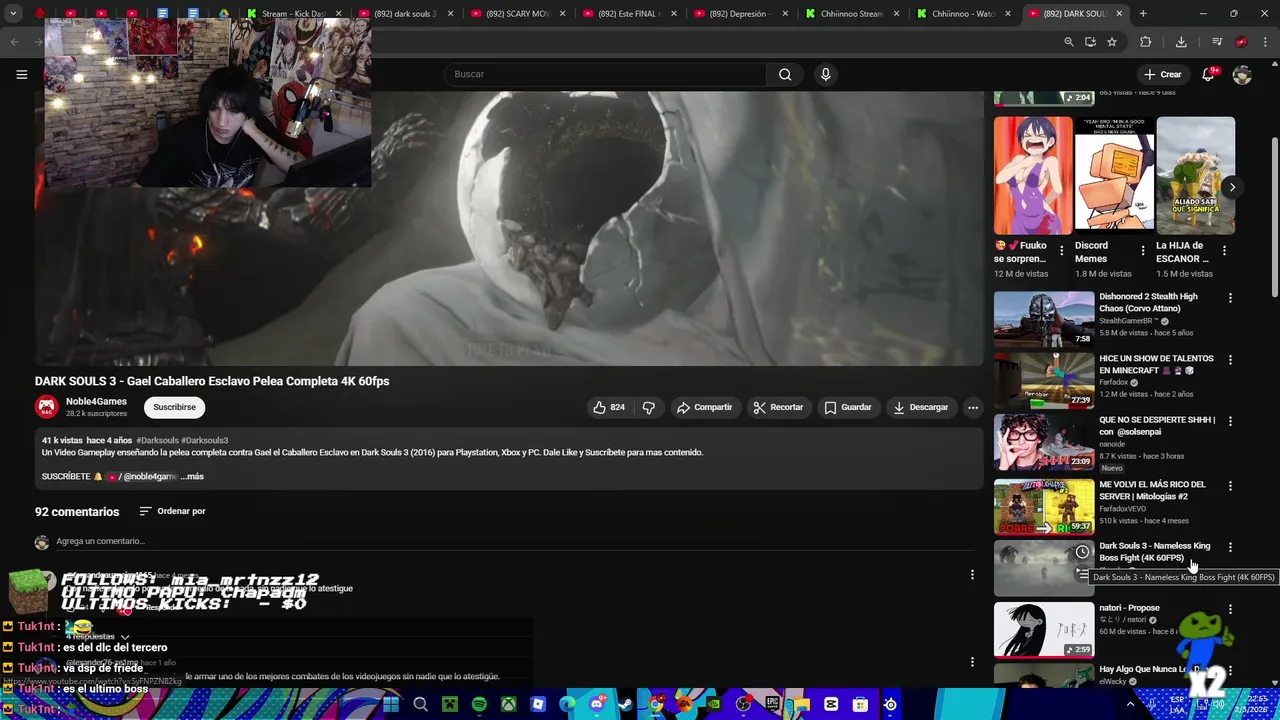Open the Windows Start button
The image size is (1280, 720).
[391, 704]
